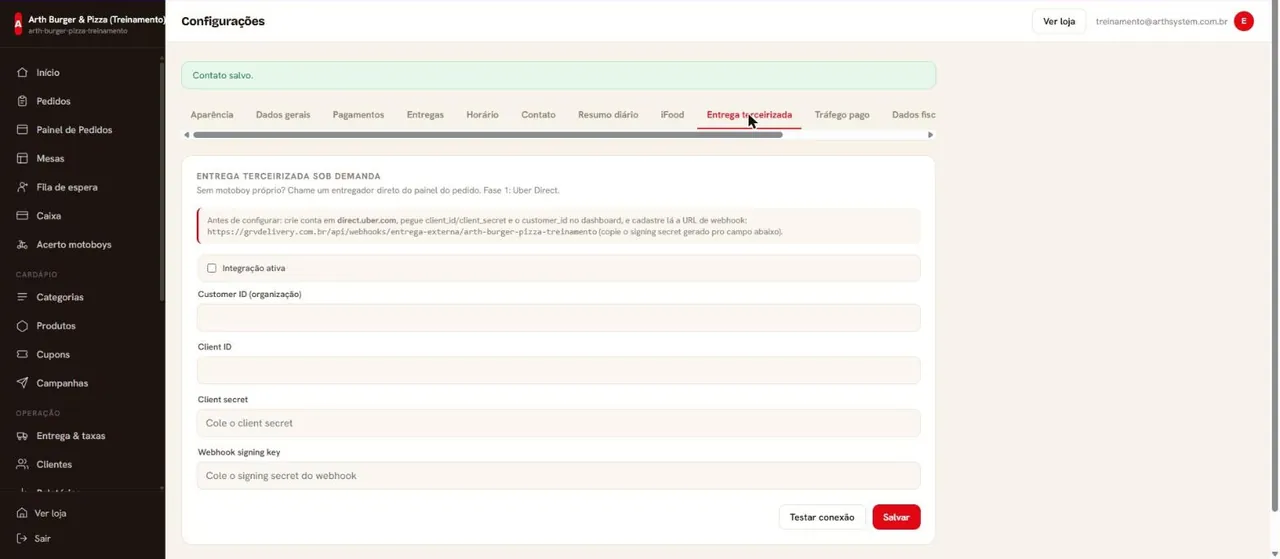Click the Arth Burger & Pizza store name
This screenshot has height=559, width=1280.
[x=96, y=19]
